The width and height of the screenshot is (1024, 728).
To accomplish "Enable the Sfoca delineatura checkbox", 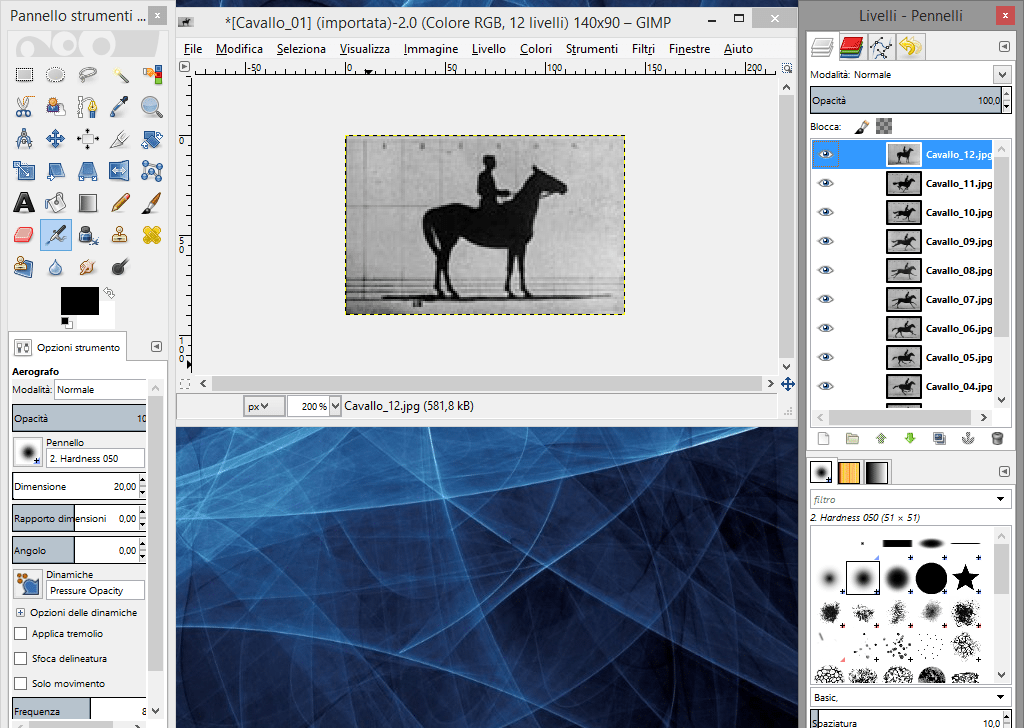I will click(x=21, y=658).
